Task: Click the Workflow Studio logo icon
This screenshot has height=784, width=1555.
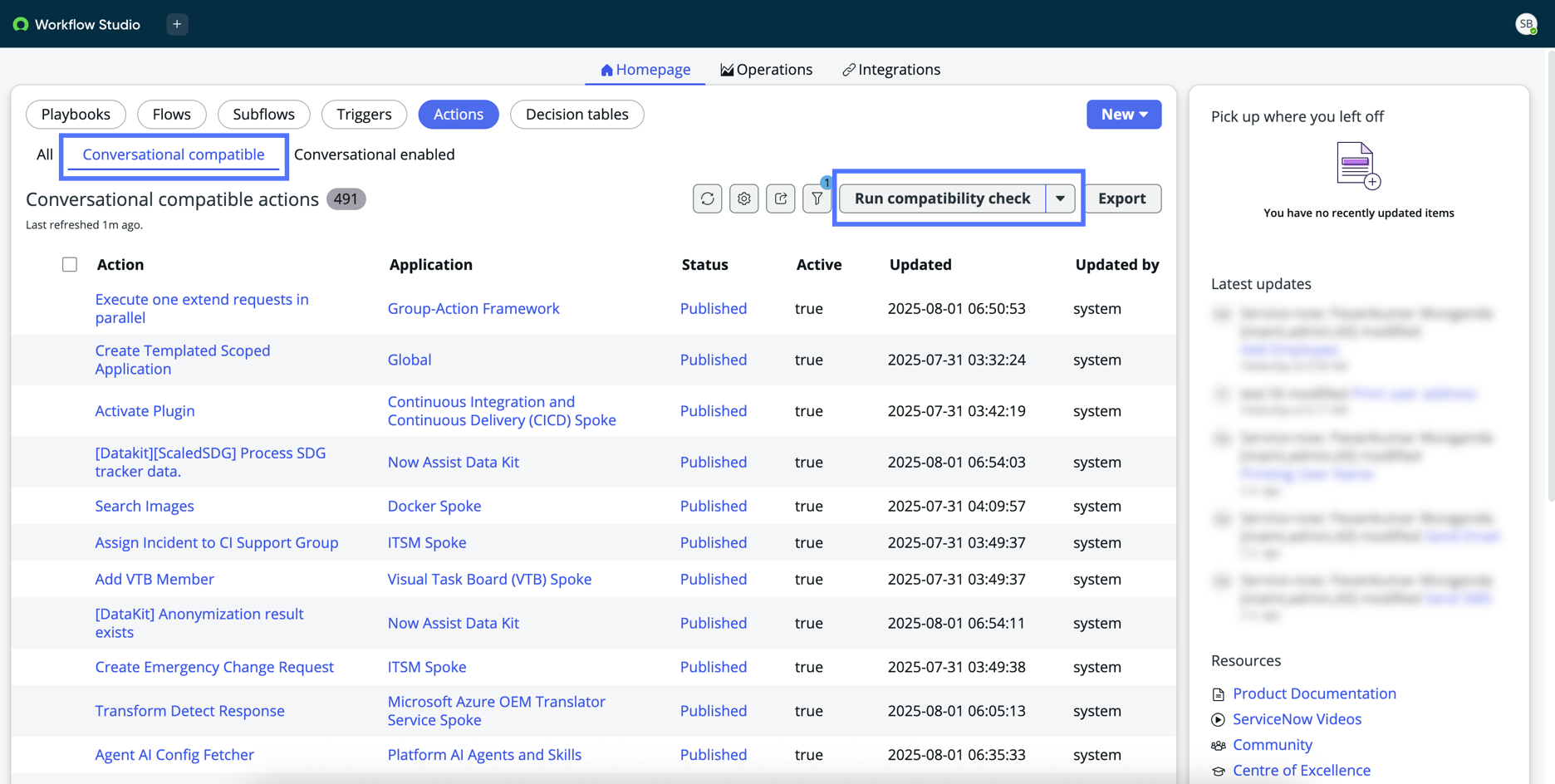Action: click(x=21, y=24)
